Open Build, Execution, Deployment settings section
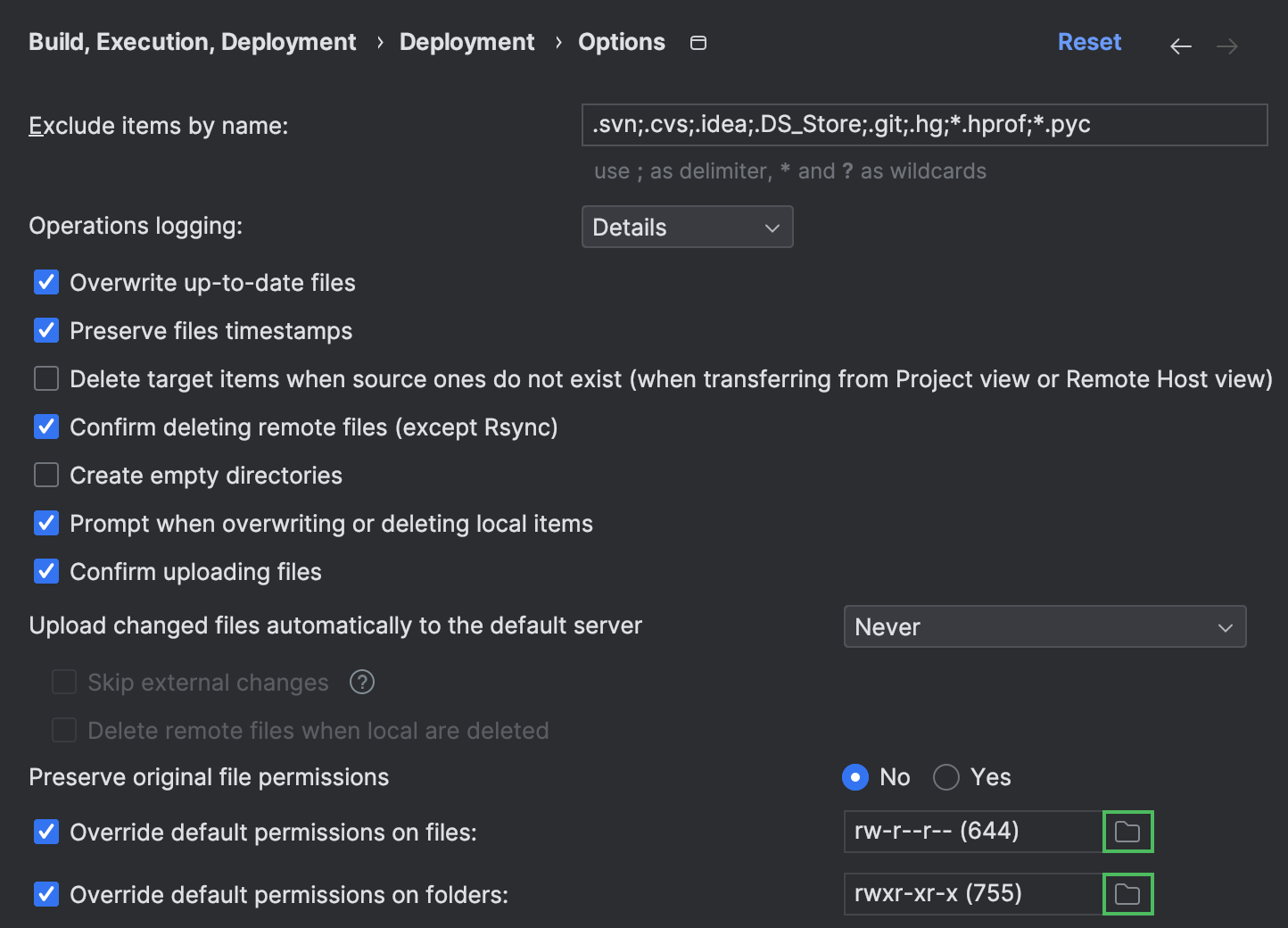Viewport: 1288px width, 928px height. 192,41
